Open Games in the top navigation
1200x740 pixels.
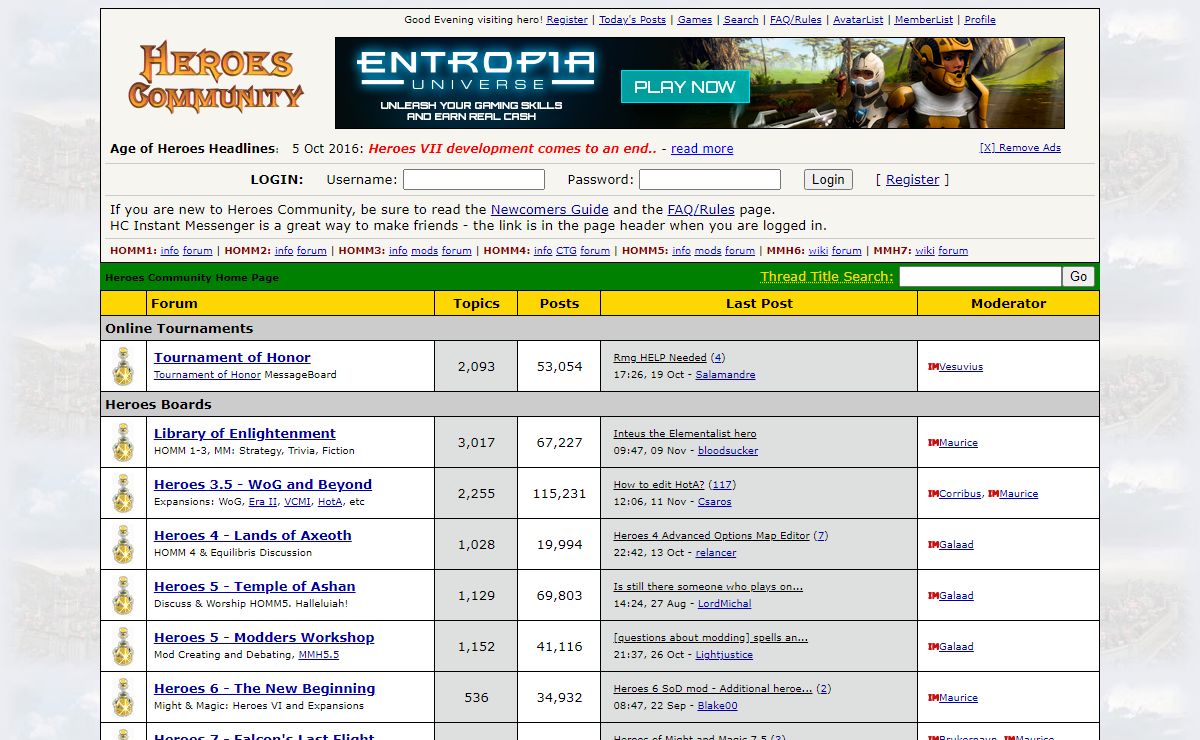click(x=695, y=20)
